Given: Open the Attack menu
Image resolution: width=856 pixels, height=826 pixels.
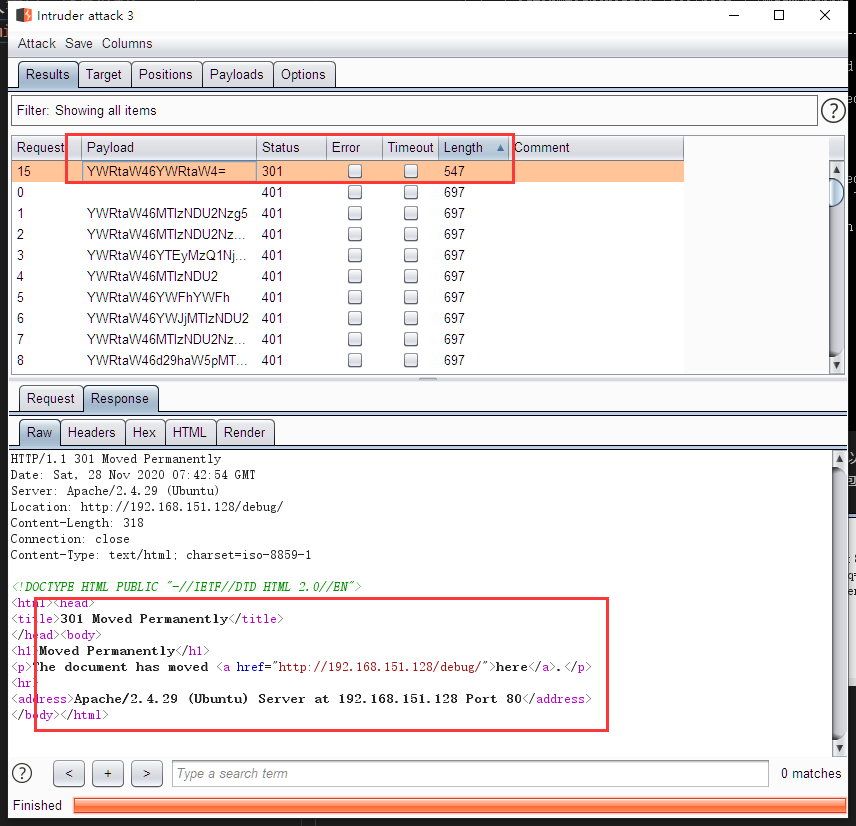Looking at the screenshot, I should point(36,44).
